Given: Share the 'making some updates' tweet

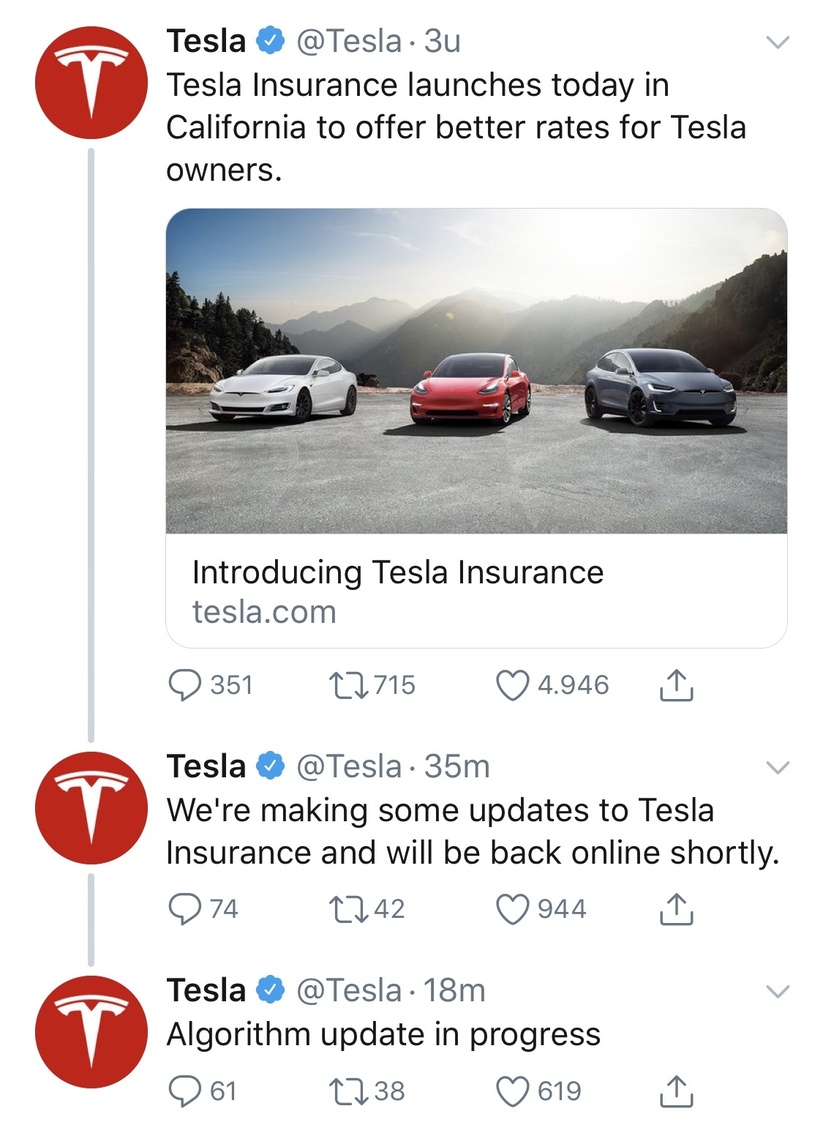Looking at the screenshot, I should 678,909.
